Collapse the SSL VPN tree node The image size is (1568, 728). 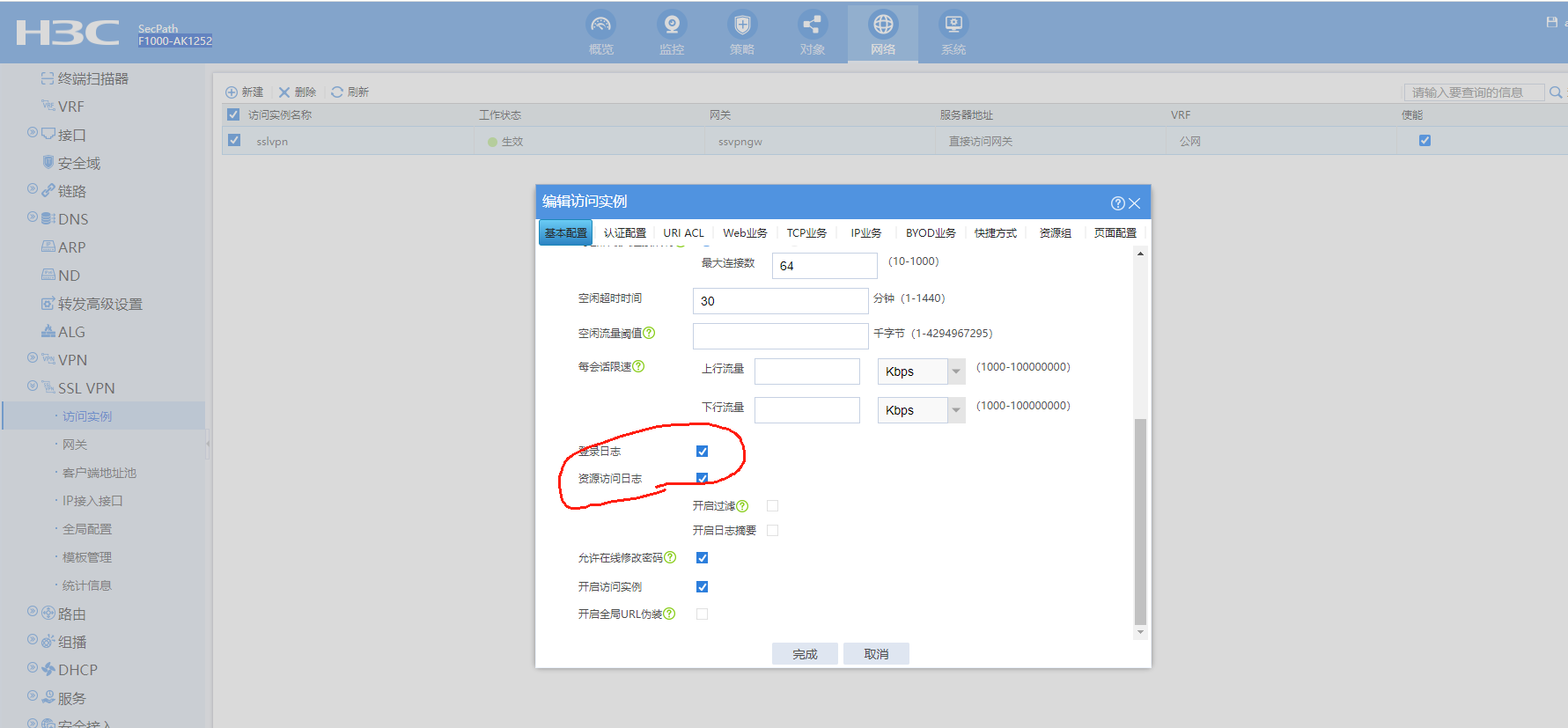pyautogui.click(x=33, y=386)
